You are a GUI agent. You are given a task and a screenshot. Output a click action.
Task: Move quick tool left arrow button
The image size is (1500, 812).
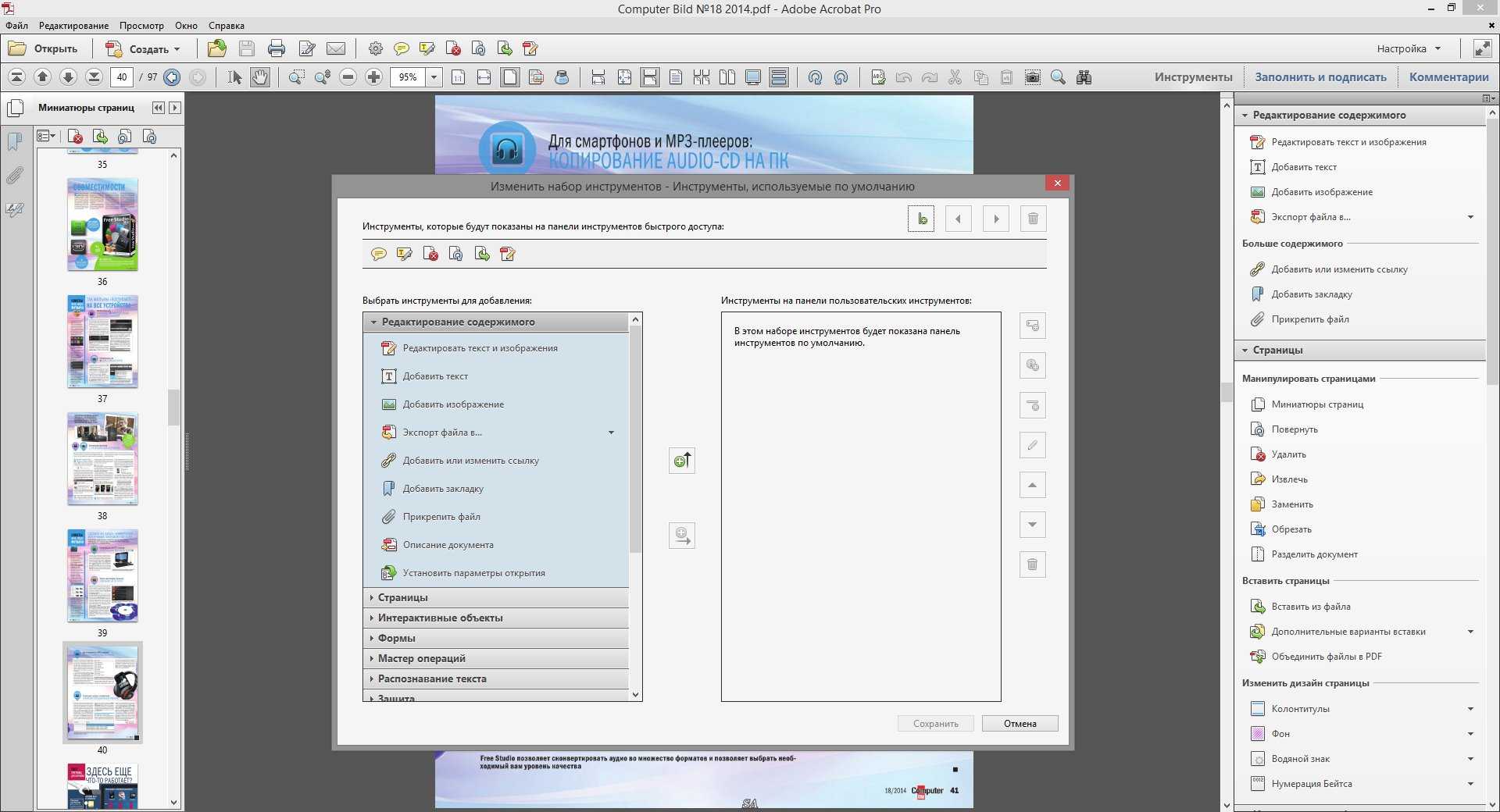pos(959,219)
